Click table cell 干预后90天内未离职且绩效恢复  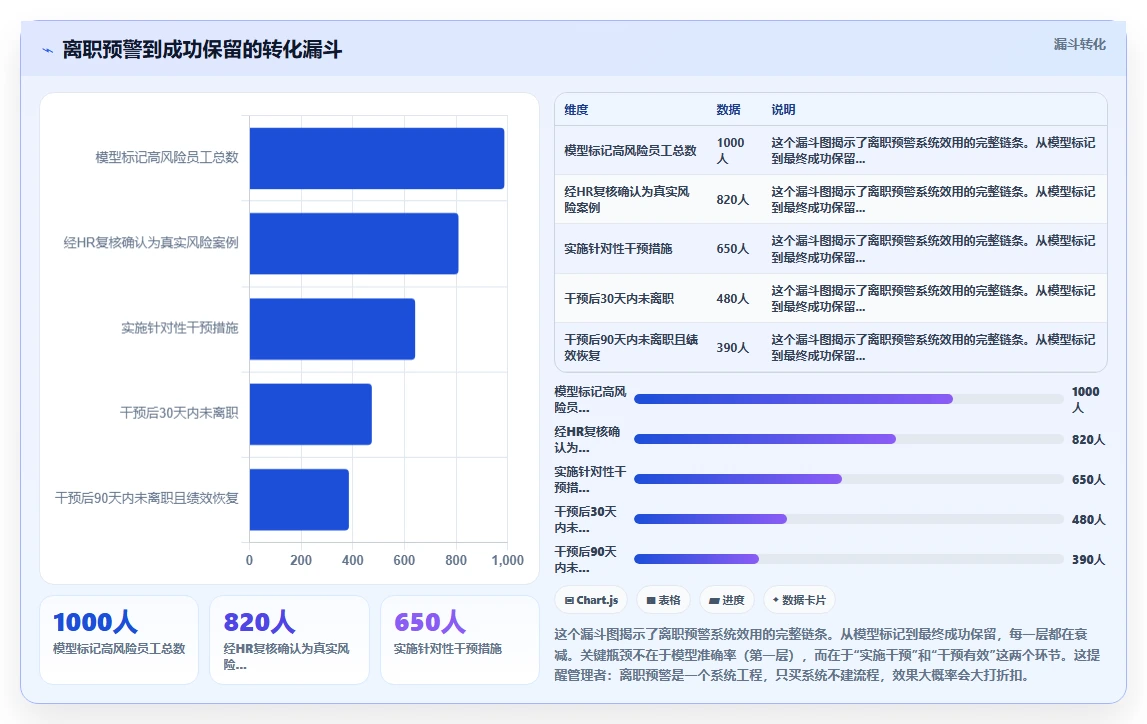tap(631, 347)
